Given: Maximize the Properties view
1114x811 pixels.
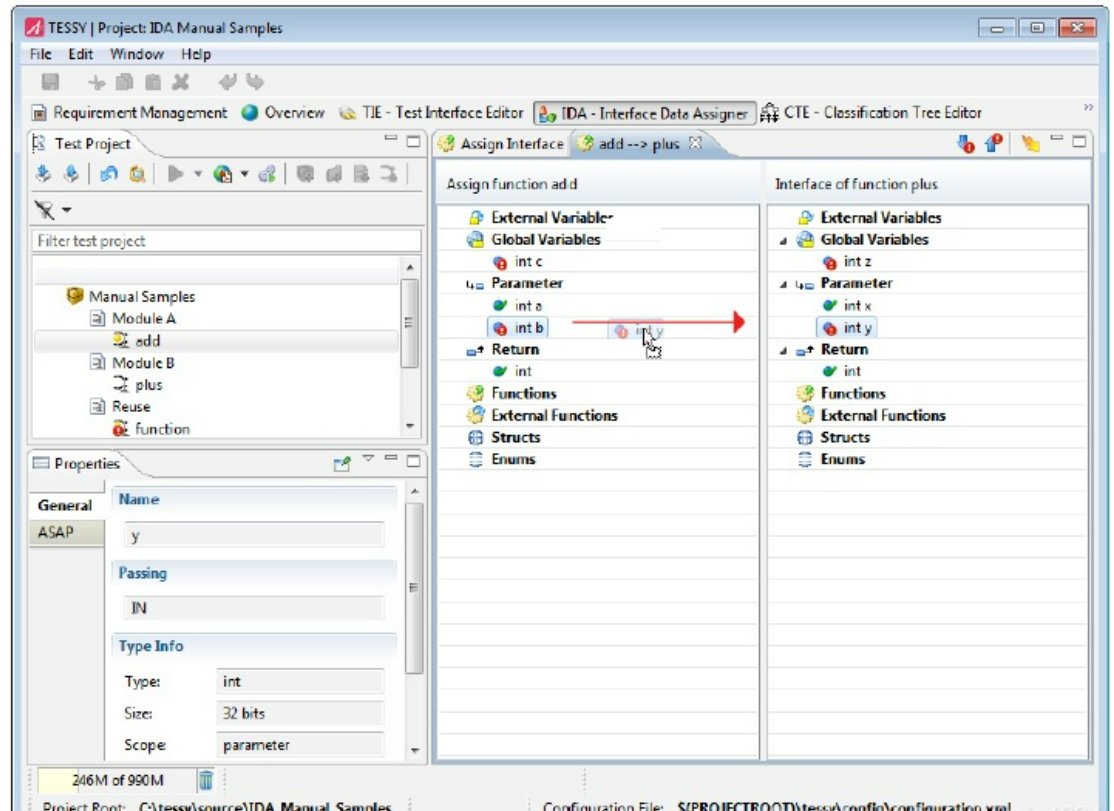Looking at the screenshot, I should (x=413, y=461).
